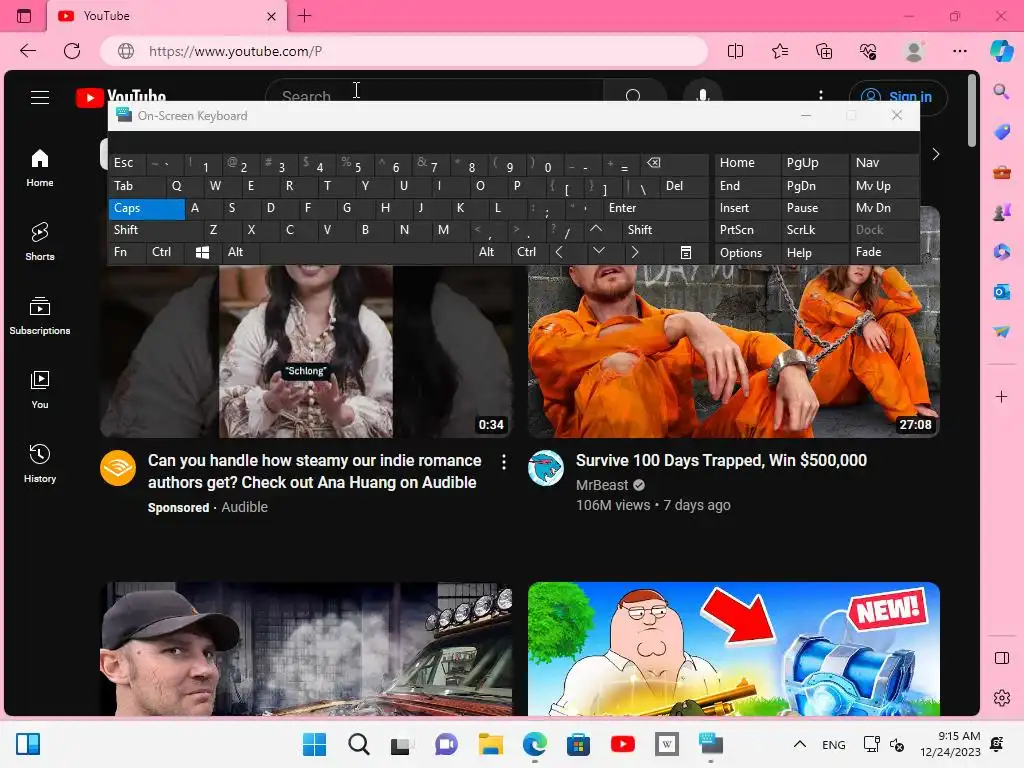
Task: Open a new browser tab
Action: tap(304, 16)
